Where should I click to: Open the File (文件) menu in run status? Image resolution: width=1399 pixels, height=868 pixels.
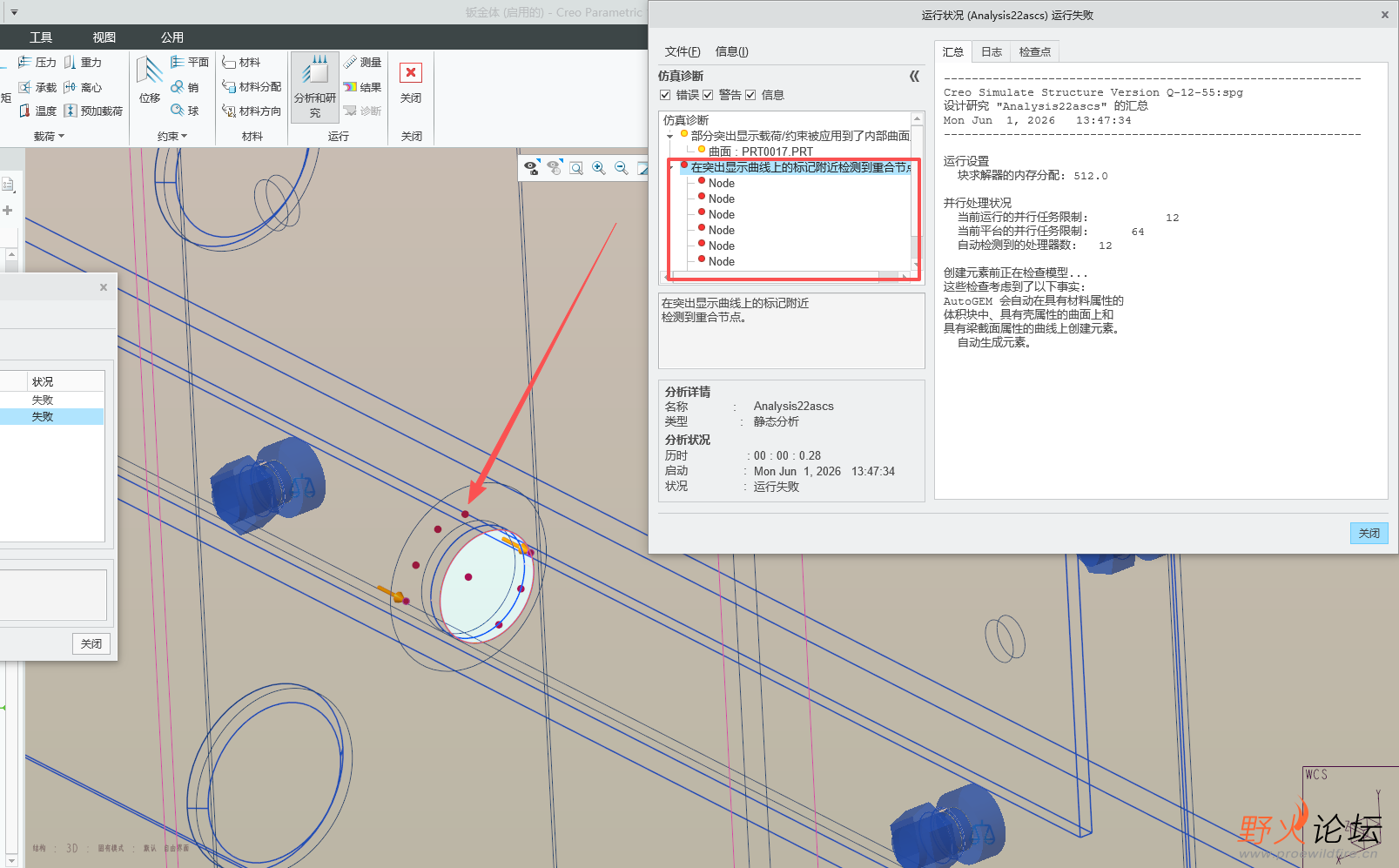(683, 51)
